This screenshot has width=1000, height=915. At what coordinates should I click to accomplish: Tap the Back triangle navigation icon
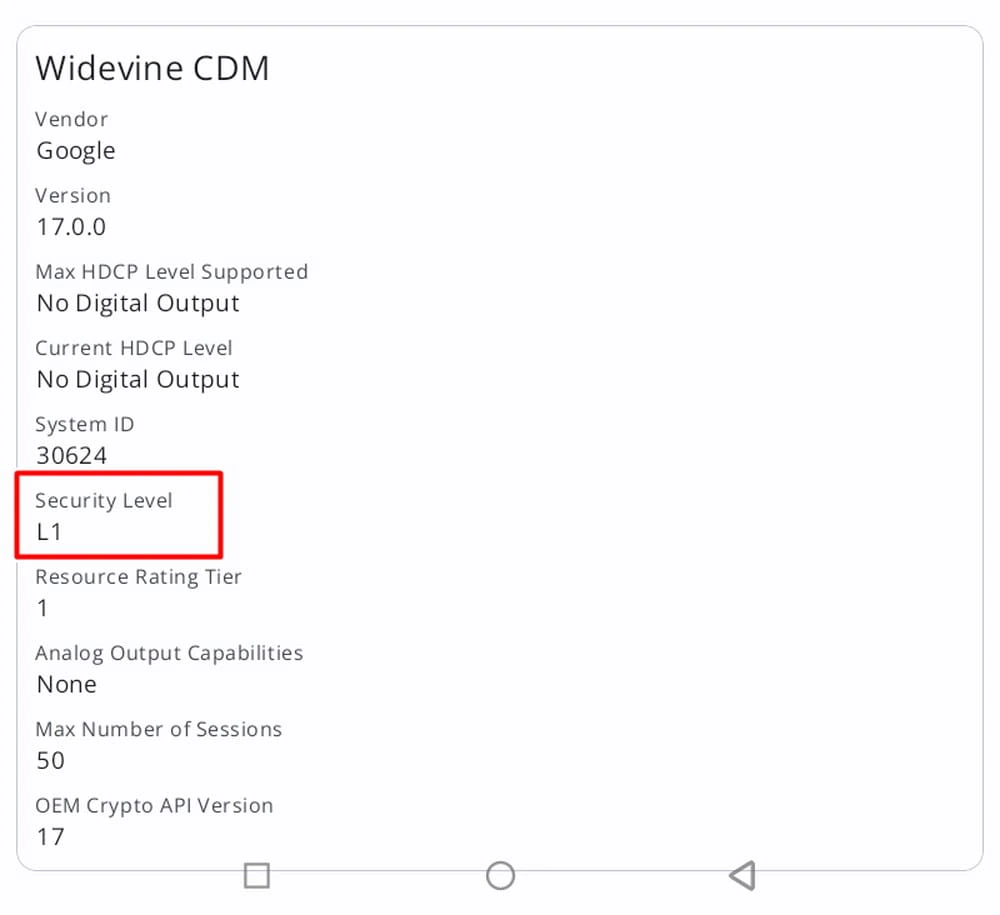tap(741, 876)
